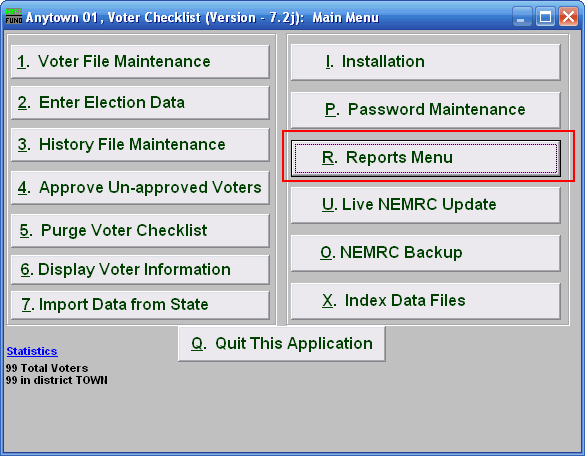Open Password Maintenance
The image size is (585, 456).
(426, 110)
